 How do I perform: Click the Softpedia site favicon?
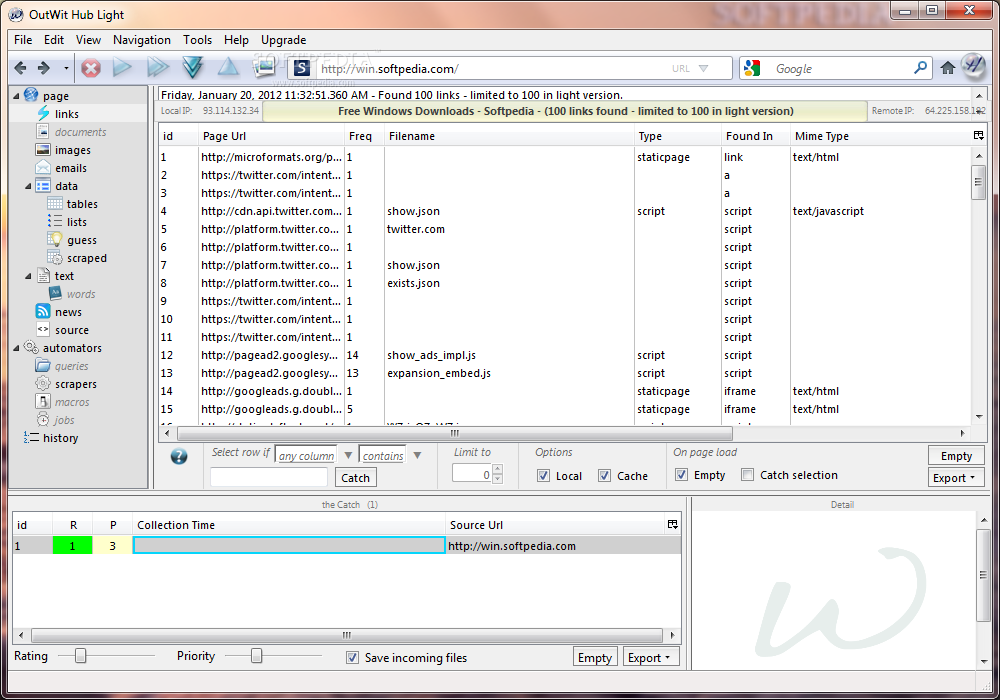pyautogui.click(x=302, y=68)
